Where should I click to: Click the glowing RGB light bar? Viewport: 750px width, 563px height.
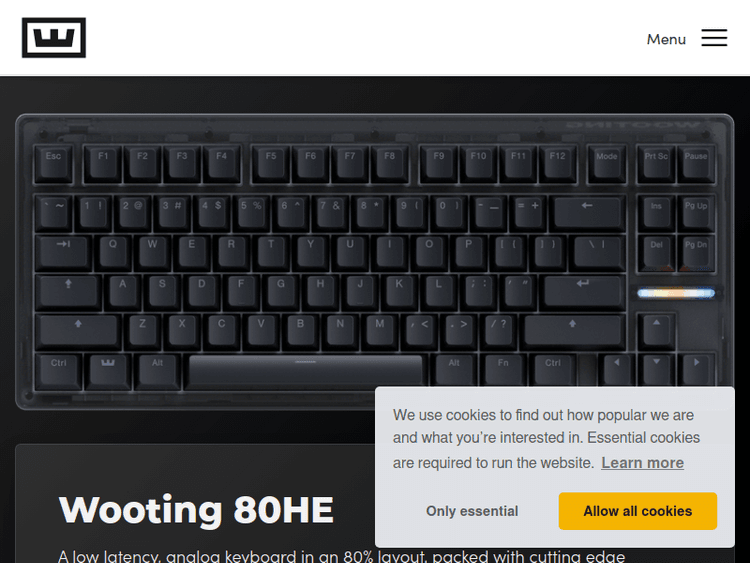pyautogui.click(x=676, y=293)
